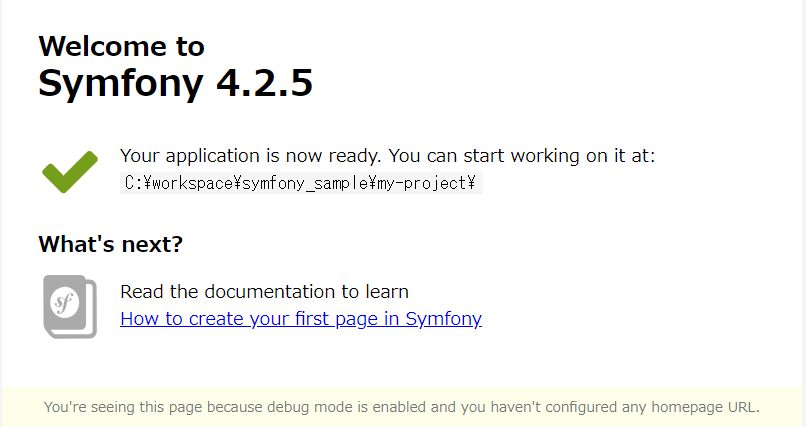806x427 pixels.
Task: Click "Your application is now ready" sentence
Action: pos(250,156)
